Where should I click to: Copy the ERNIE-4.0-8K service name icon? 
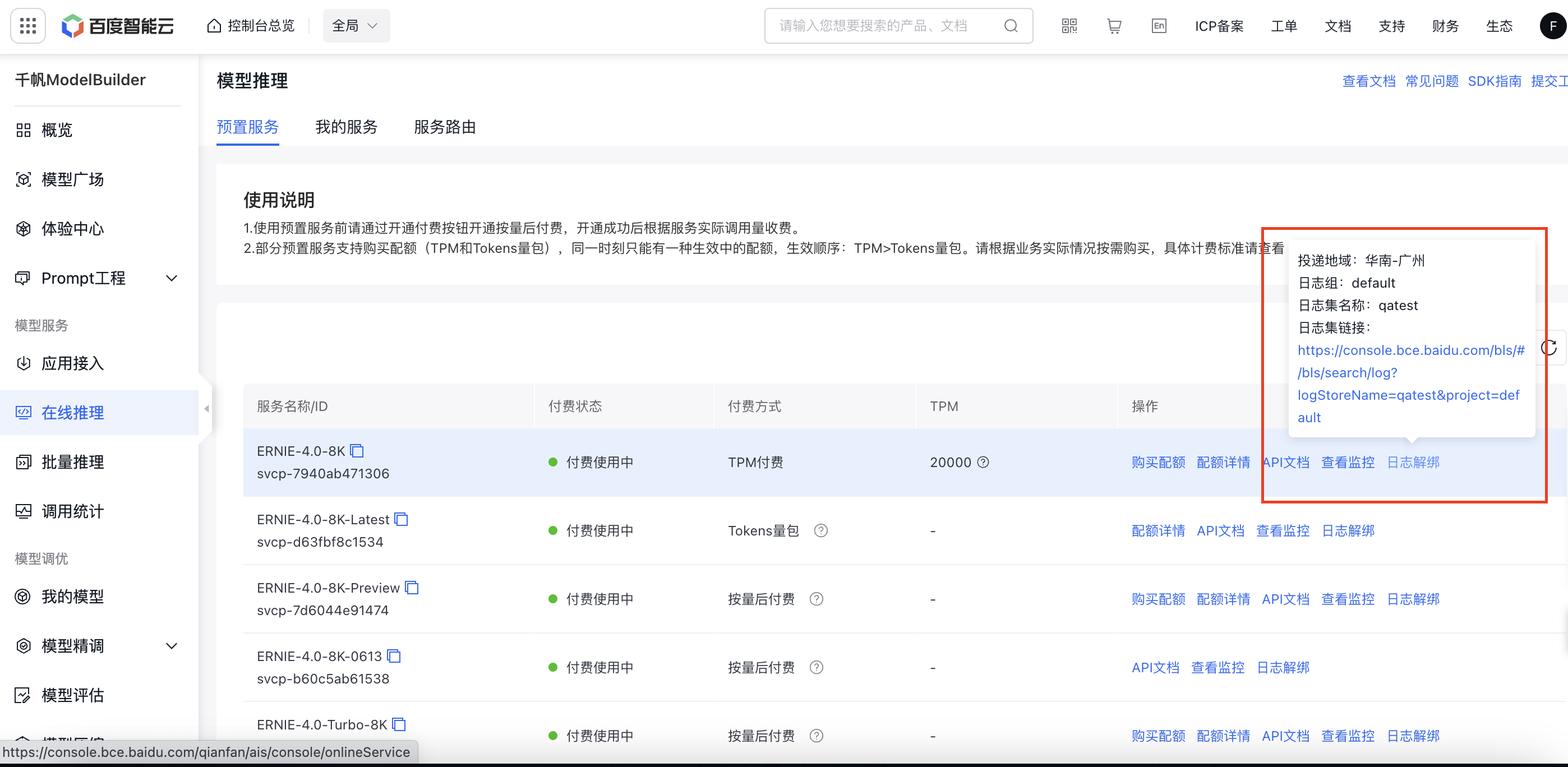(x=357, y=451)
